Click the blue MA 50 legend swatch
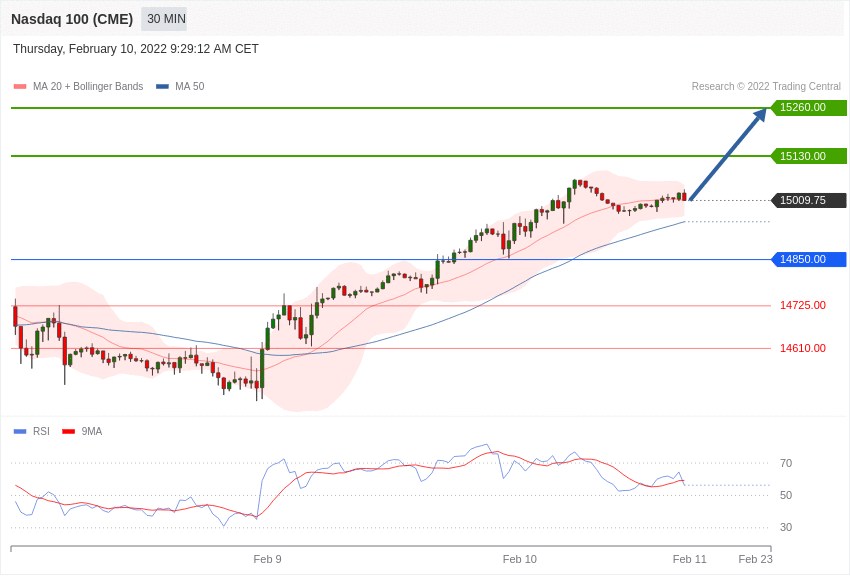Image resolution: width=850 pixels, height=576 pixels. (162, 87)
